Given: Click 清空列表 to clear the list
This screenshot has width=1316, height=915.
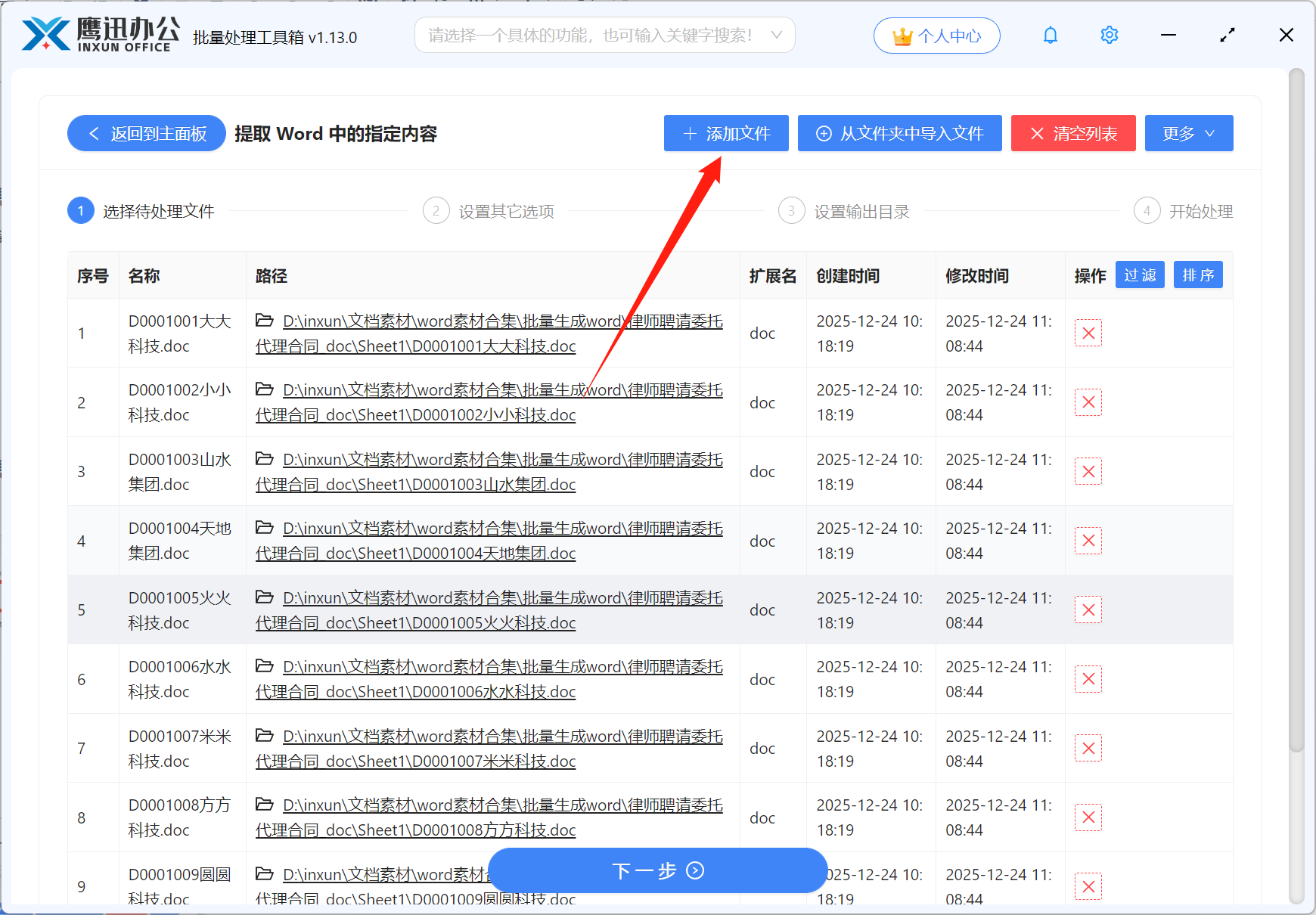Looking at the screenshot, I should (1073, 133).
